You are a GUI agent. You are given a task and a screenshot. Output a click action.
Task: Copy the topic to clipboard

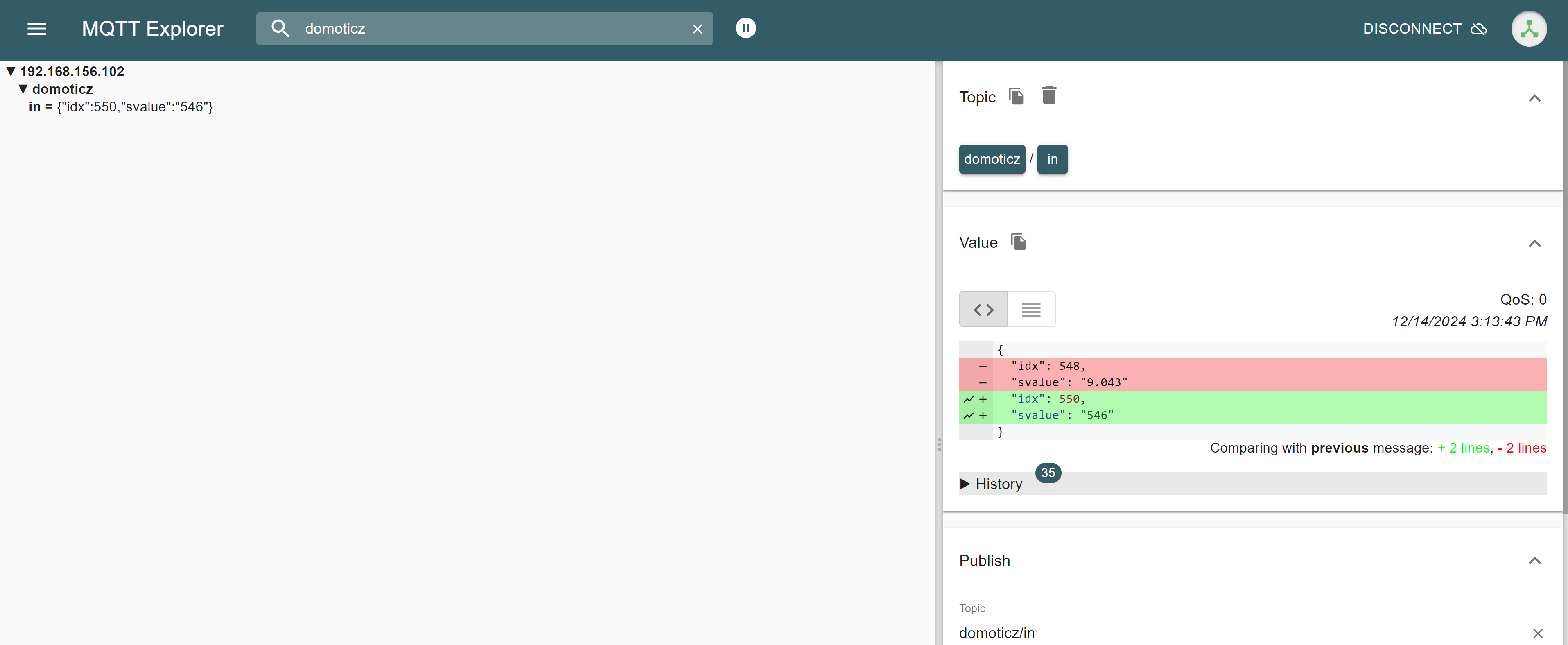1016,96
